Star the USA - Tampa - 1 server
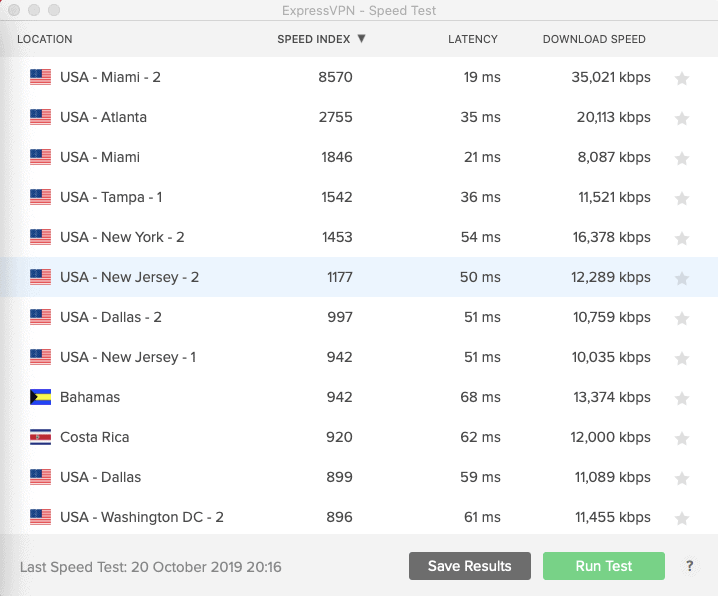The height and width of the screenshot is (596, 718). (x=682, y=198)
